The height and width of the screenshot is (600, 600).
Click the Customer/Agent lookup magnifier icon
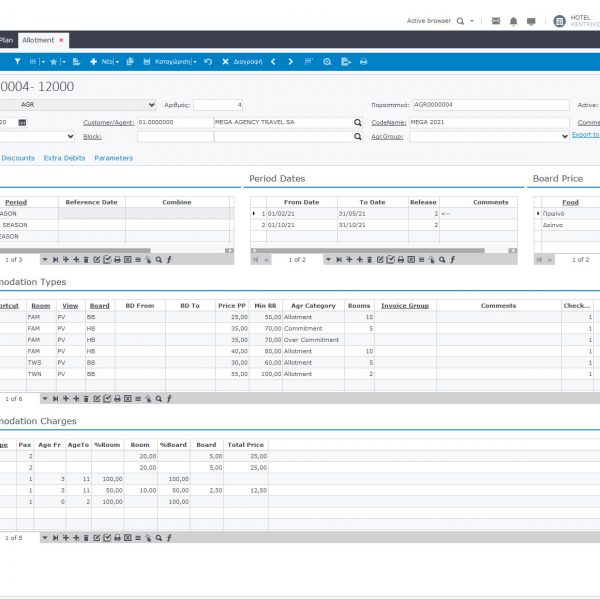point(358,122)
